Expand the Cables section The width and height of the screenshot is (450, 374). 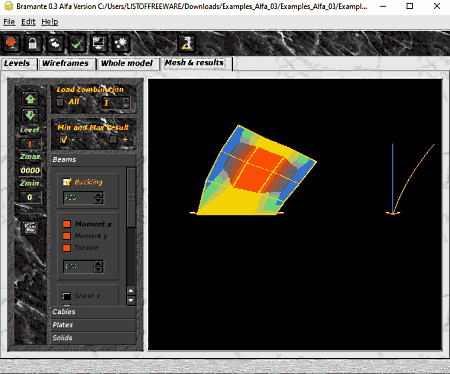tap(93, 312)
